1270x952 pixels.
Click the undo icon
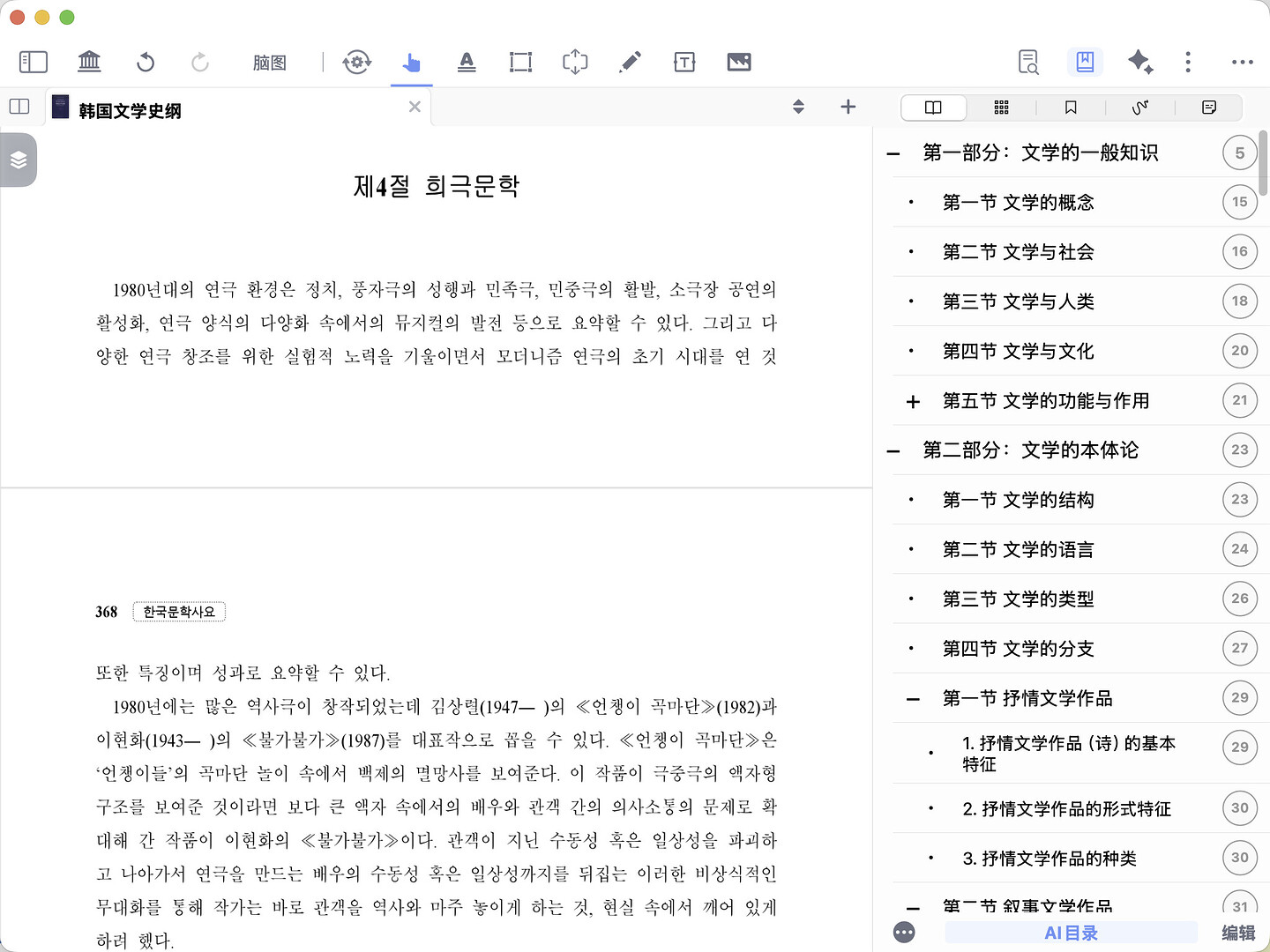click(x=146, y=62)
